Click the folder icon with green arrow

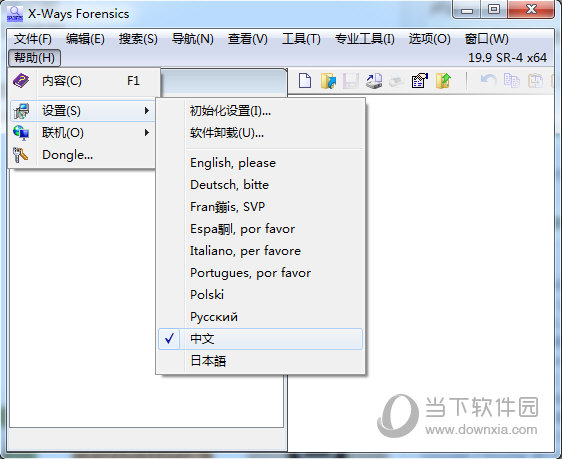point(443,81)
